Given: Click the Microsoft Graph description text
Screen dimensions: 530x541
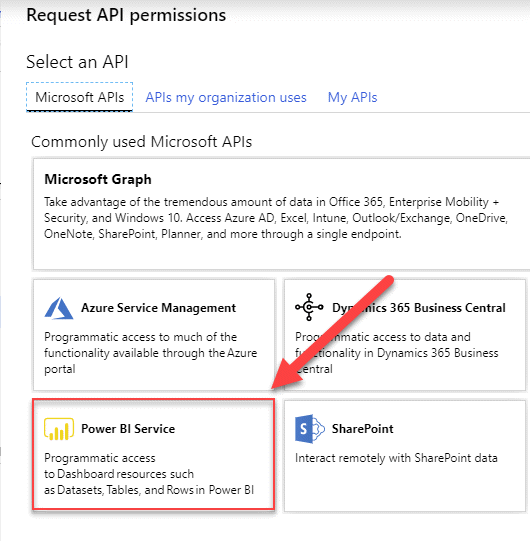Looking at the screenshot, I should point(276,218).
